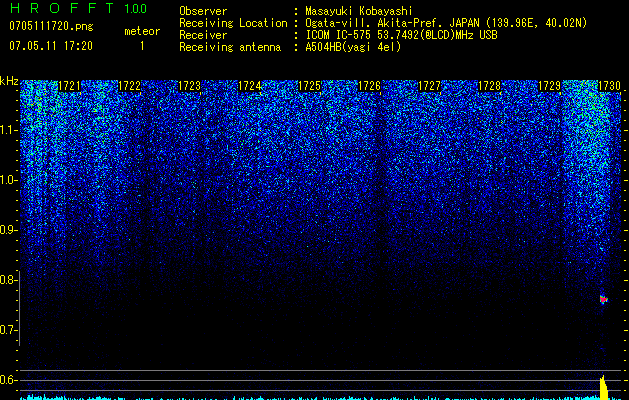Click the 1729 time marker

[x=549, y=86]
